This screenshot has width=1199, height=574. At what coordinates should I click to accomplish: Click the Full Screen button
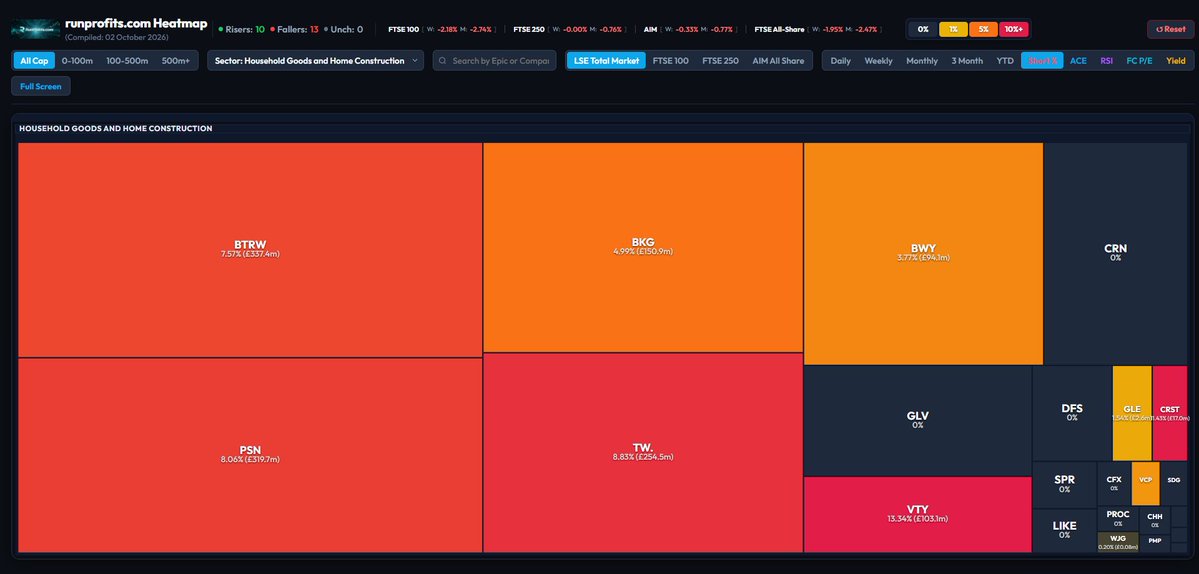pos(41,86)
